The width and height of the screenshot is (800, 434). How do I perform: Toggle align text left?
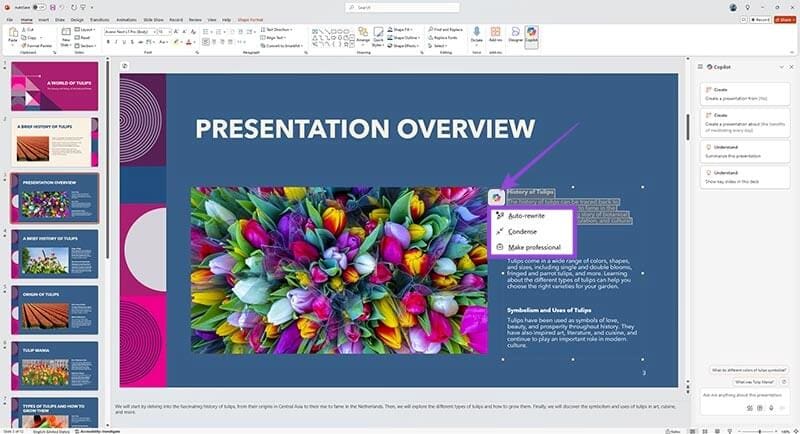(x=206, y=42)
